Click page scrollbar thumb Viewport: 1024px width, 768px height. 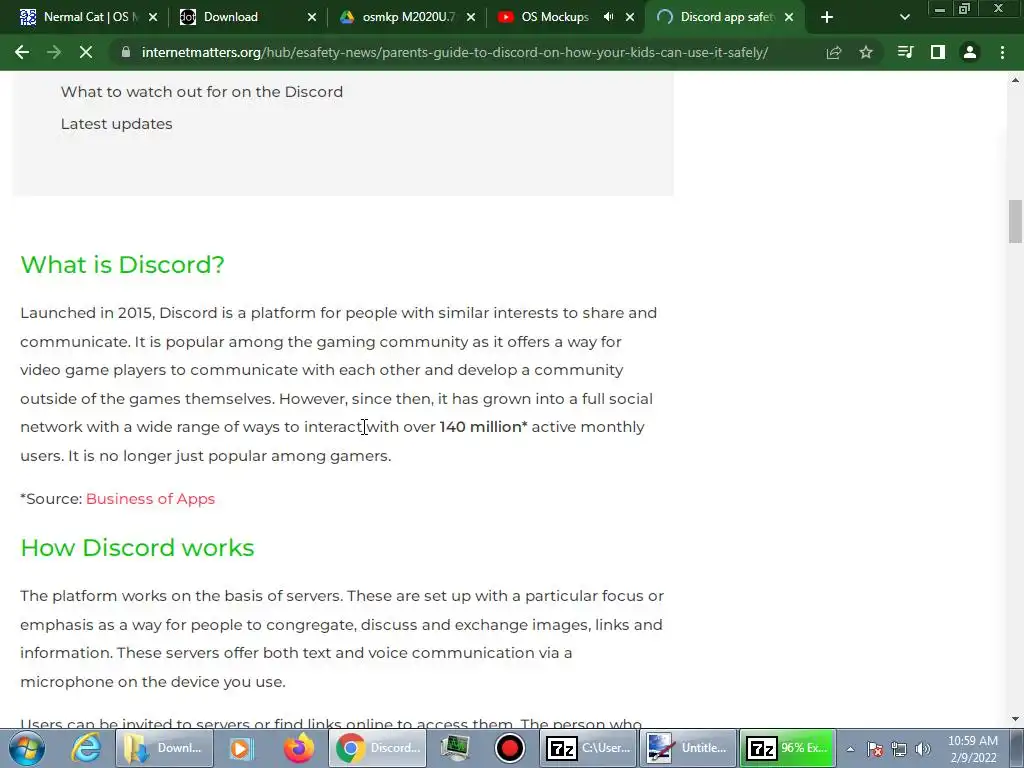point(1015,221)
